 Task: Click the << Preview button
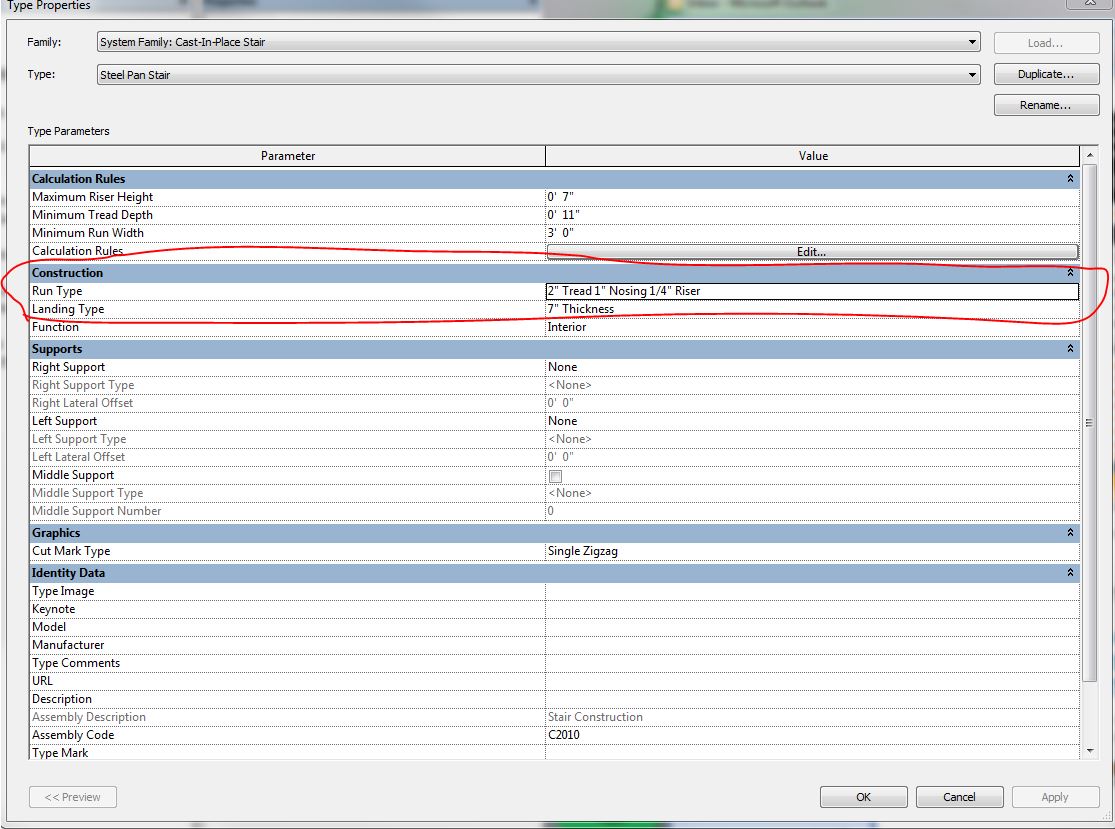click(x=73, y=797)
